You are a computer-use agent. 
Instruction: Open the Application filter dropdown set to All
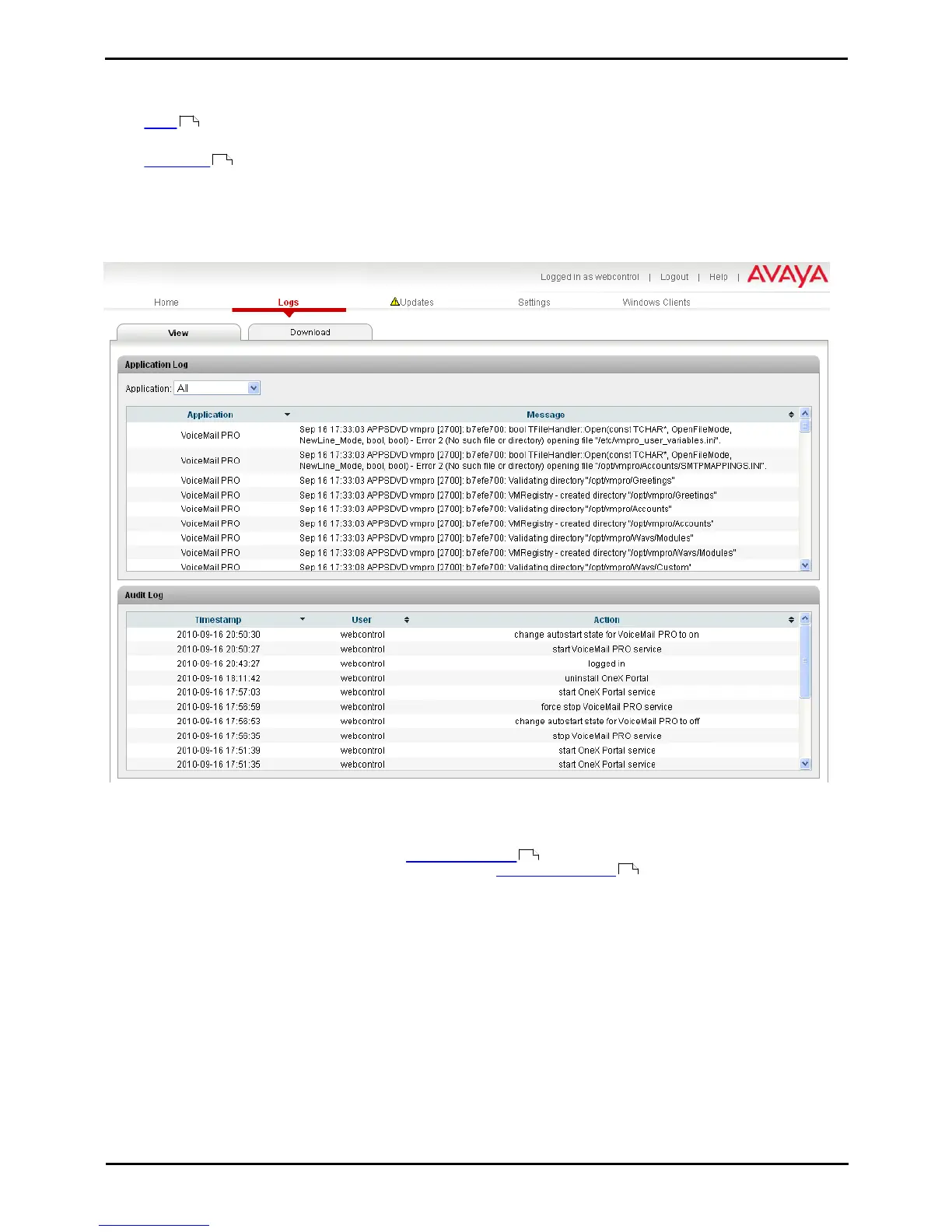[x=217, y=388]
